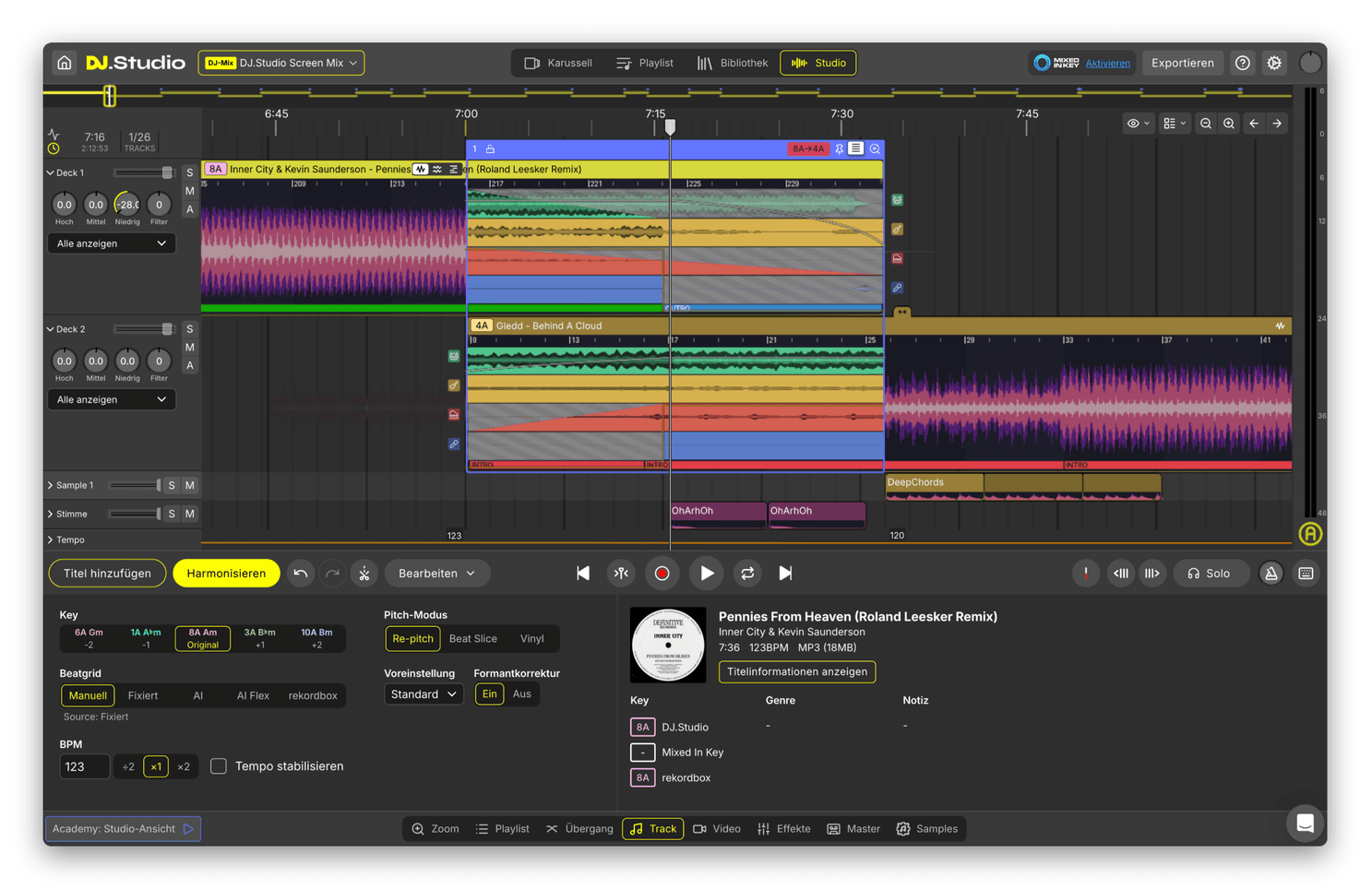This screenshot has height=889, width=1372.
Task: Open the Samples bottom tab
Action: (927, 829)
